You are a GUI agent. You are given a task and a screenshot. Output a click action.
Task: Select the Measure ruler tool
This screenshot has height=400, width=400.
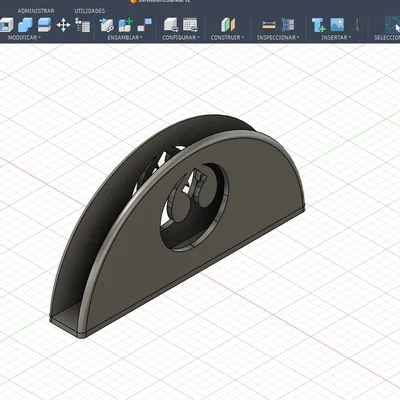point(269,25)
